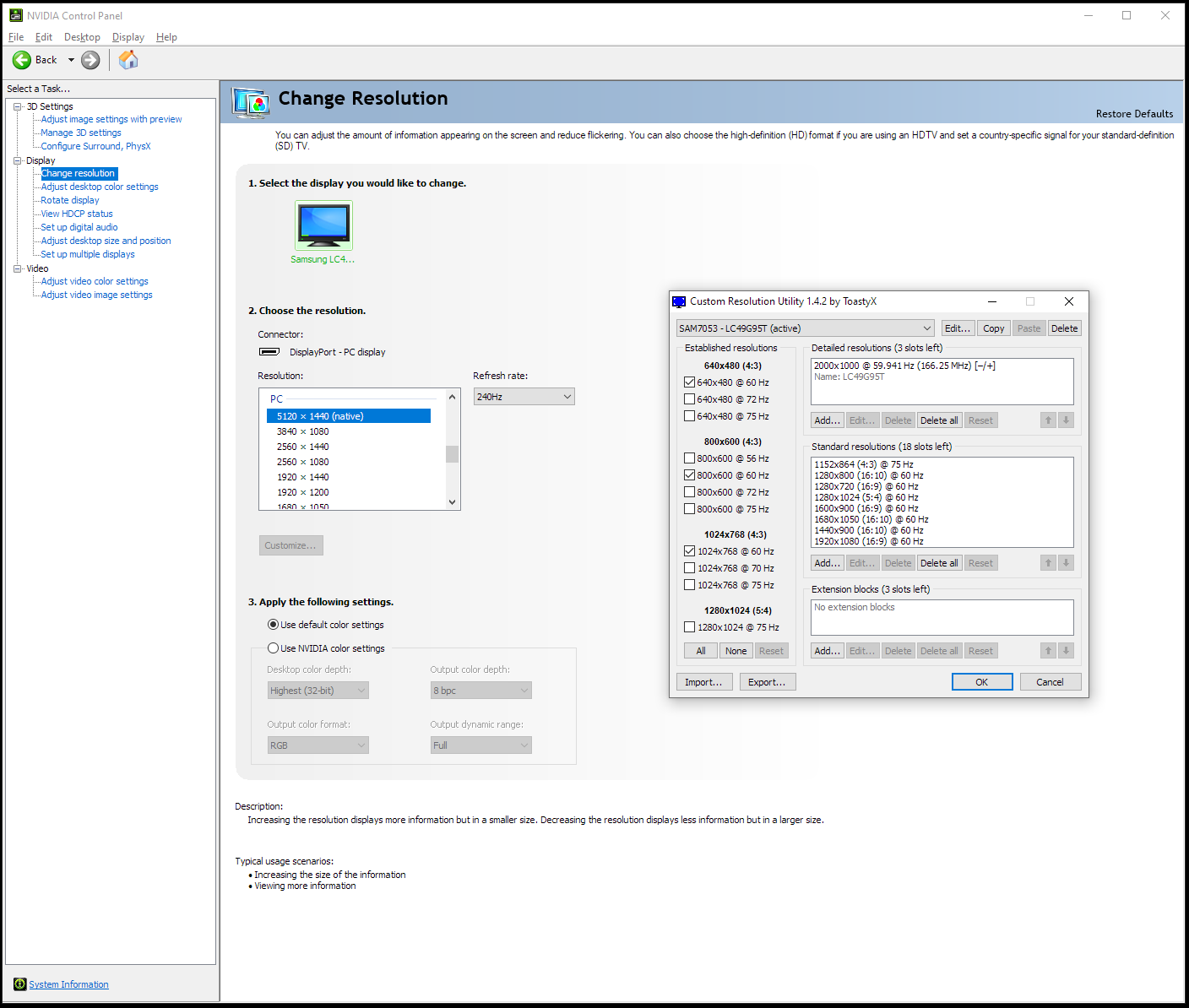Open the SAM7053 monitor selection dropdown
The height and width of the screenshot is (1008, 1189).
click(x=805, y=328)
